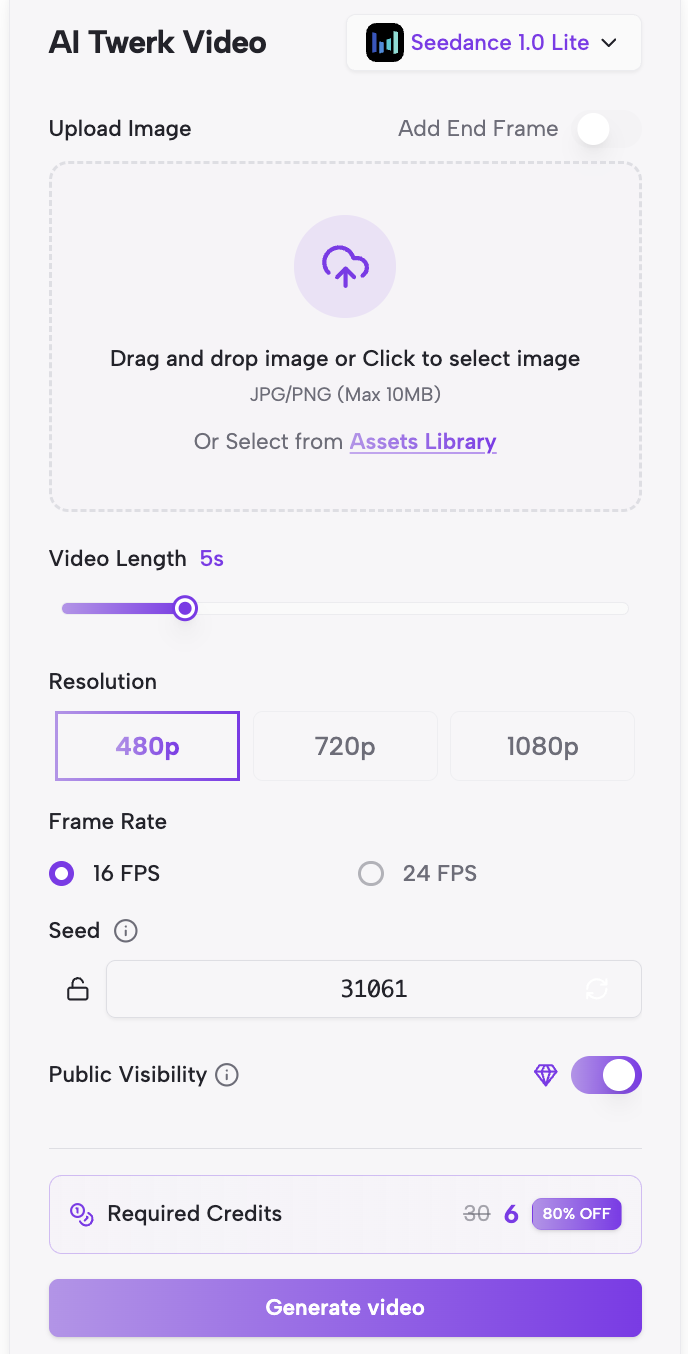Select the 16 FPS radio button

pyautogui.click(x=62, y=874)
